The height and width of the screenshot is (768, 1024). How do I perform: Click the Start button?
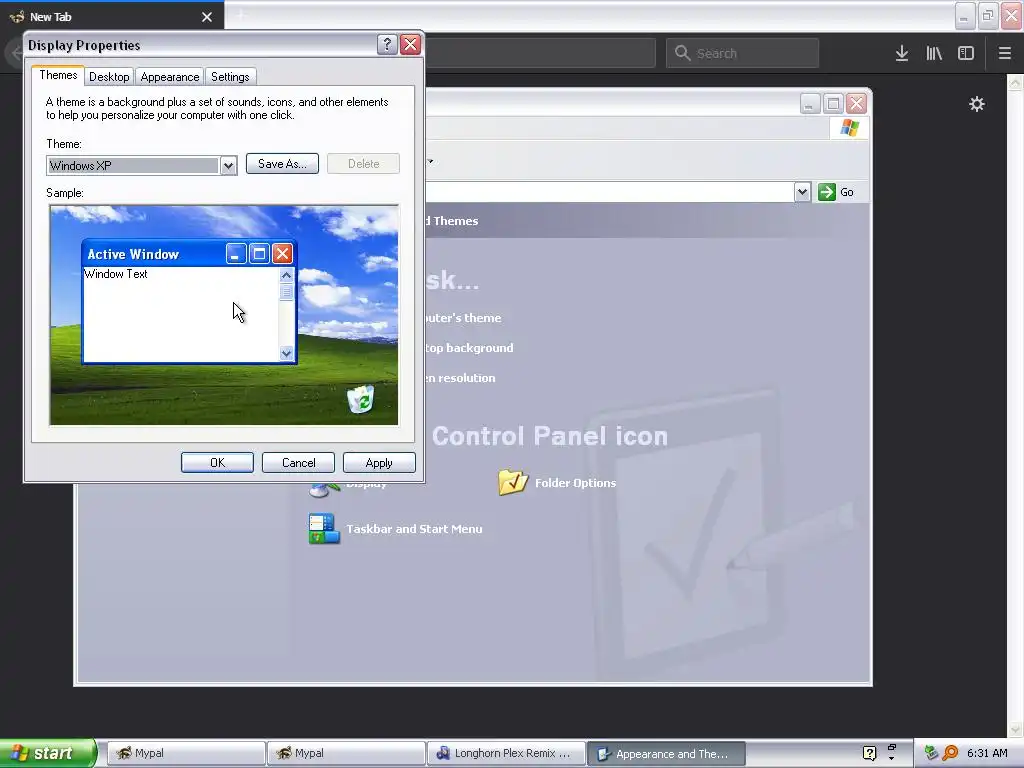click(x=47, y=753)
